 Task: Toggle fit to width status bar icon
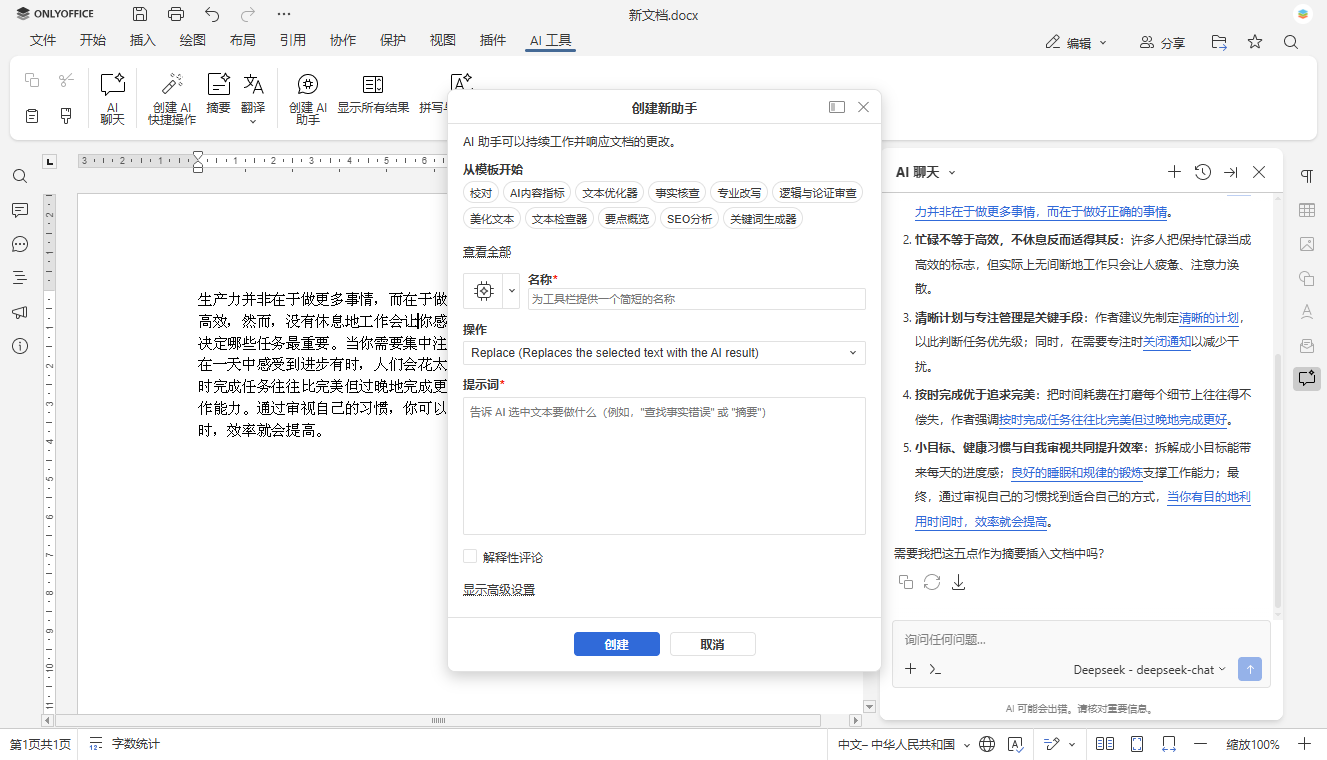coord(1169,744)
